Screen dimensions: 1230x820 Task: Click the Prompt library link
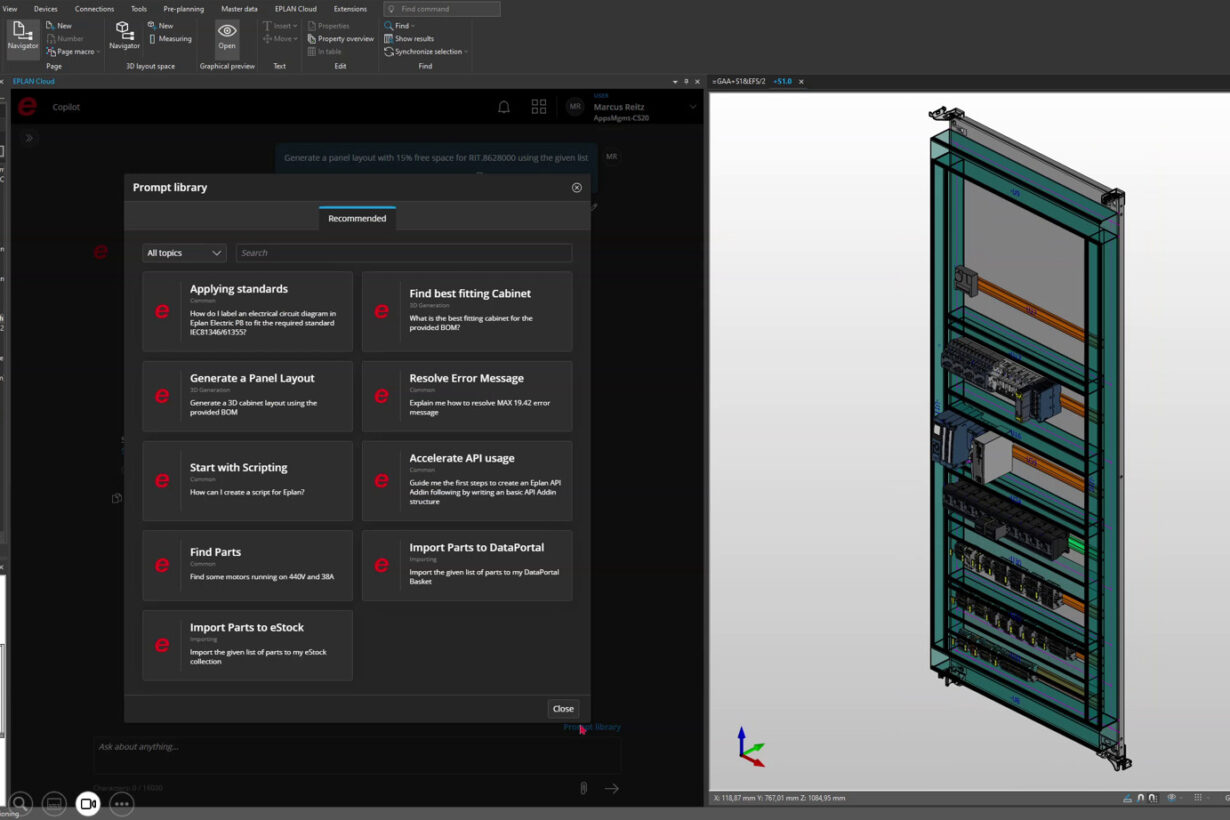click(x=592, y=727)
